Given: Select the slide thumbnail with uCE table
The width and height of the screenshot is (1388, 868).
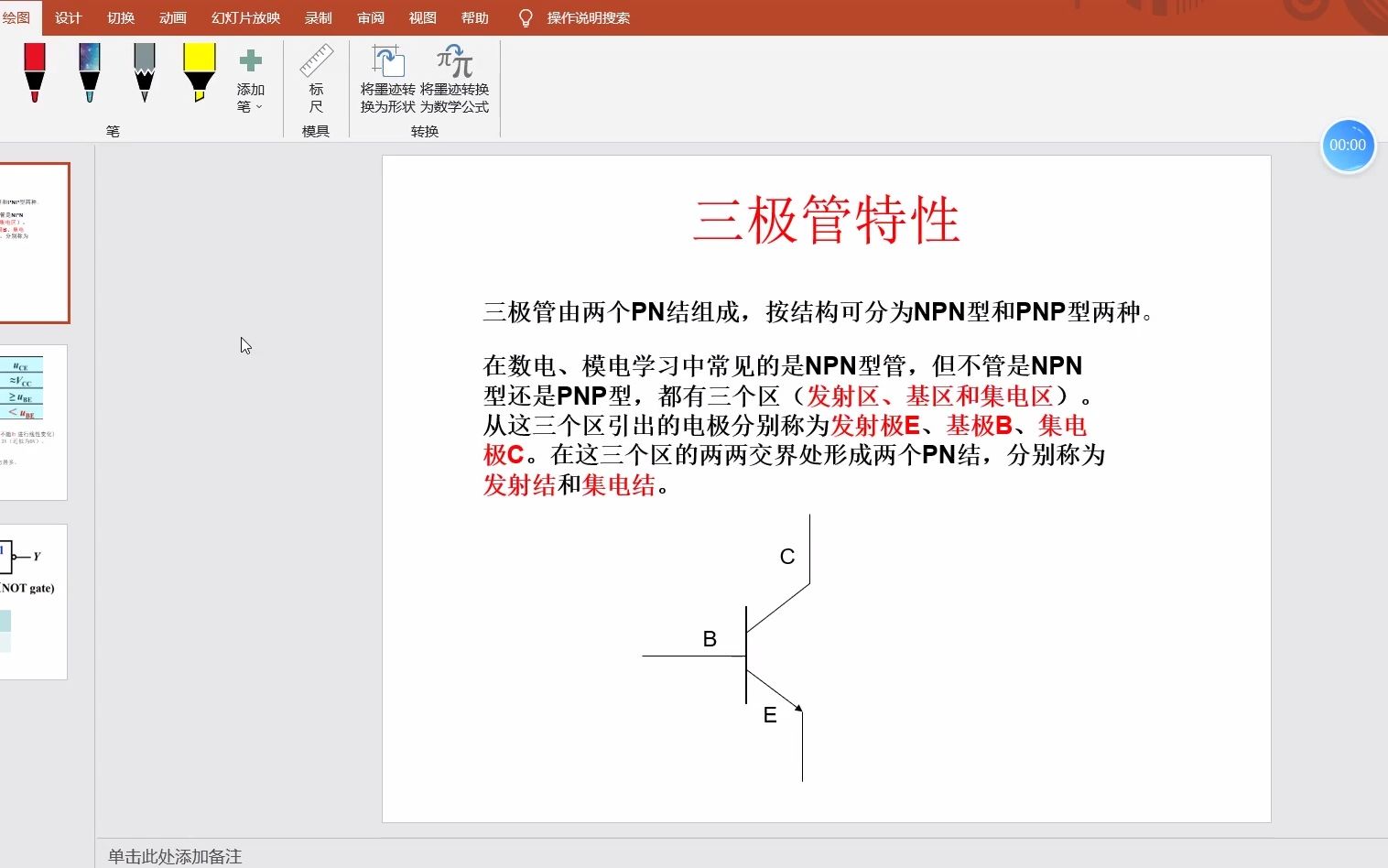Looking at the screenshot, I should [33, 422].
